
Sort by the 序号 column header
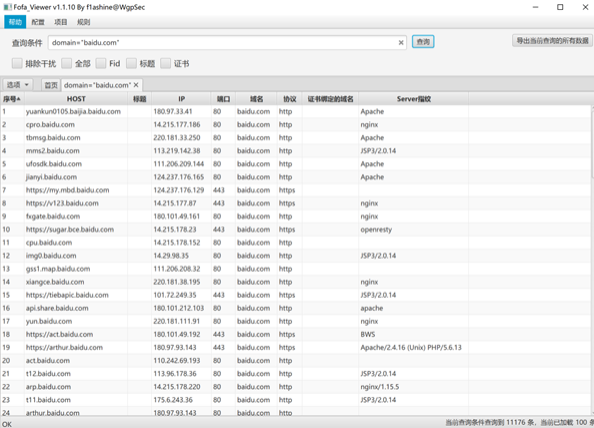point(12,99)
